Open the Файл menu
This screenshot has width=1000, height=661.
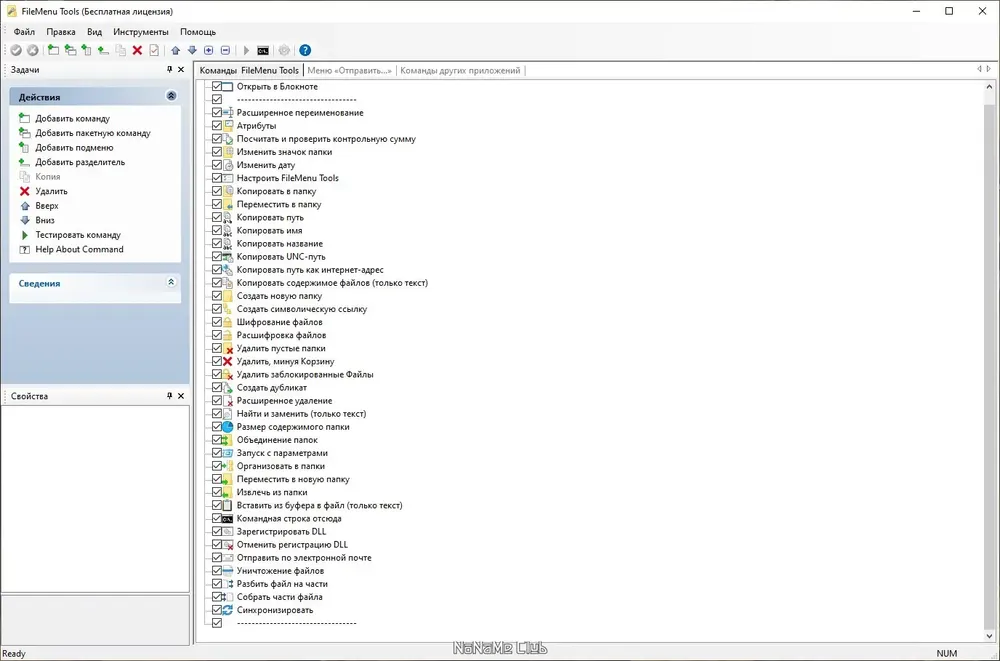click(24, 32)
